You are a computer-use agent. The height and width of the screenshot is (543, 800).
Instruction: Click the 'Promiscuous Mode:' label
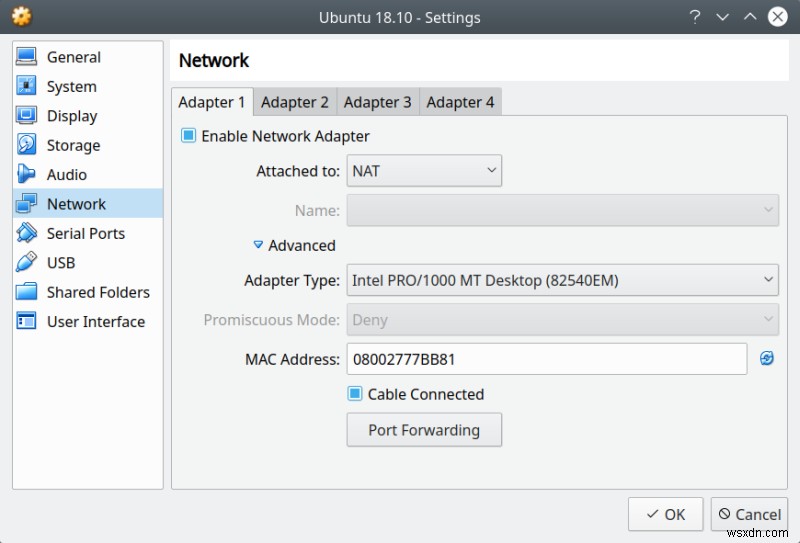(x=271, y=319)
